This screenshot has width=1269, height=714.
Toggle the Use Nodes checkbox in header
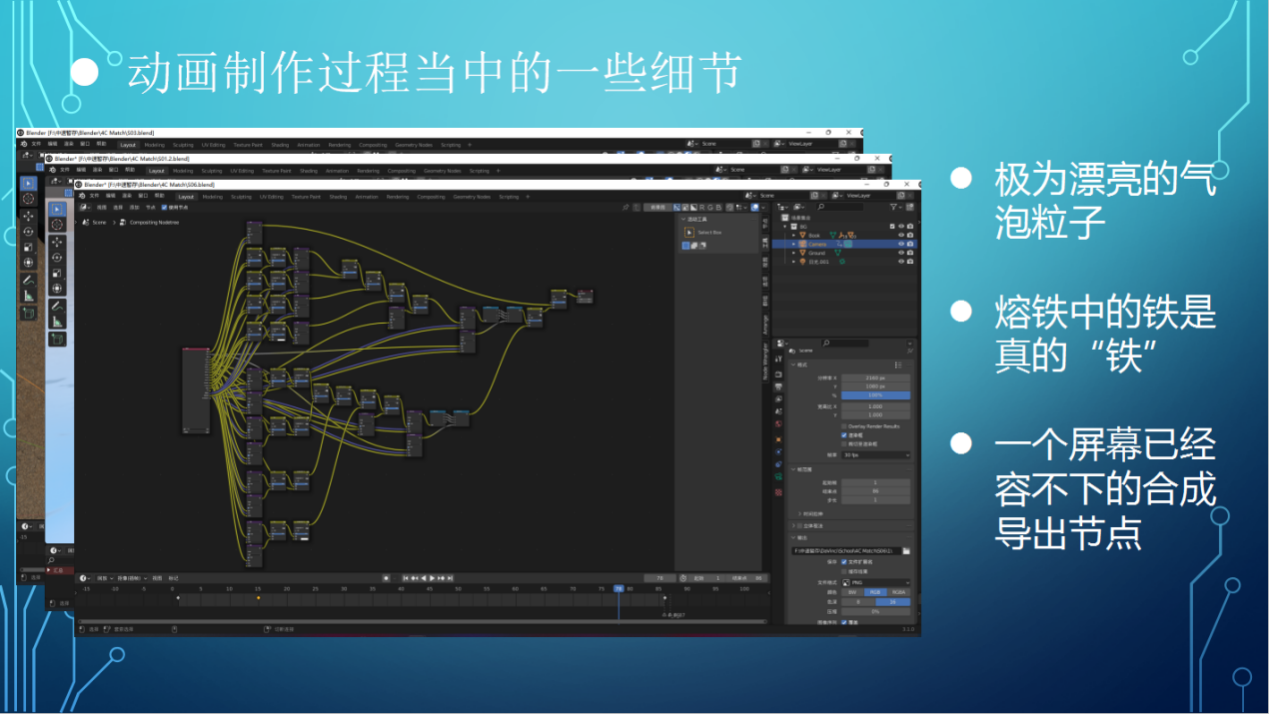coord(166,208)
